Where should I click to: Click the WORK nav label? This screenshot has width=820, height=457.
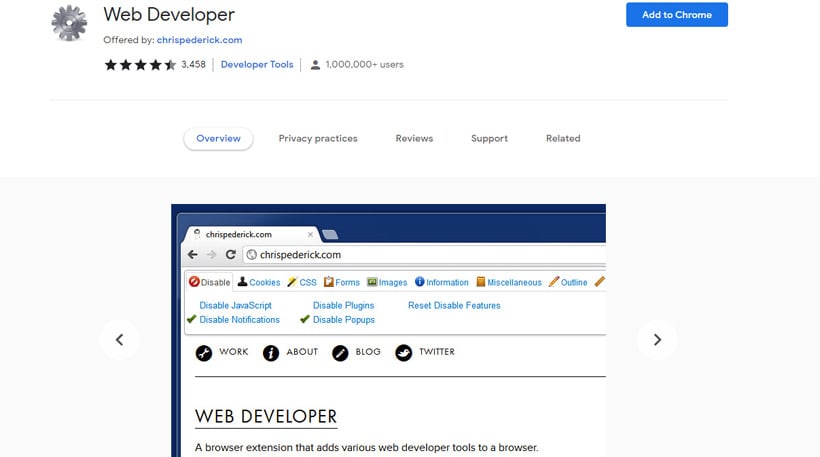click(x=234, y=352)
